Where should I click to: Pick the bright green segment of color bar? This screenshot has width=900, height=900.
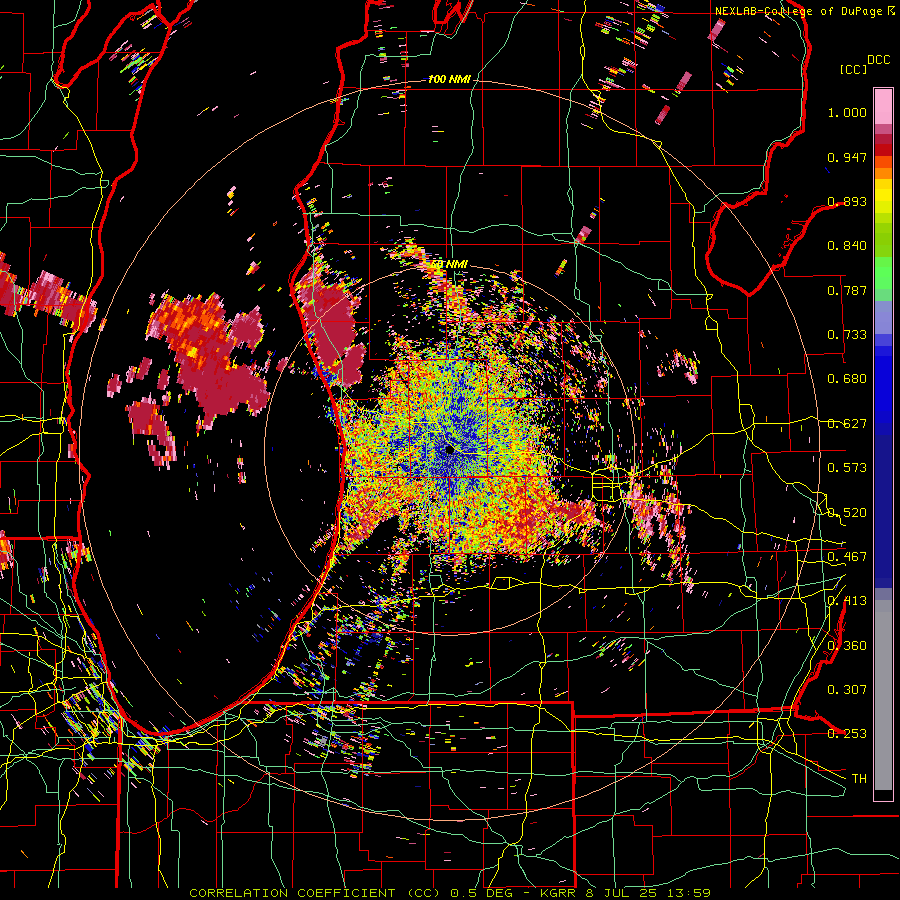(883, 273)
